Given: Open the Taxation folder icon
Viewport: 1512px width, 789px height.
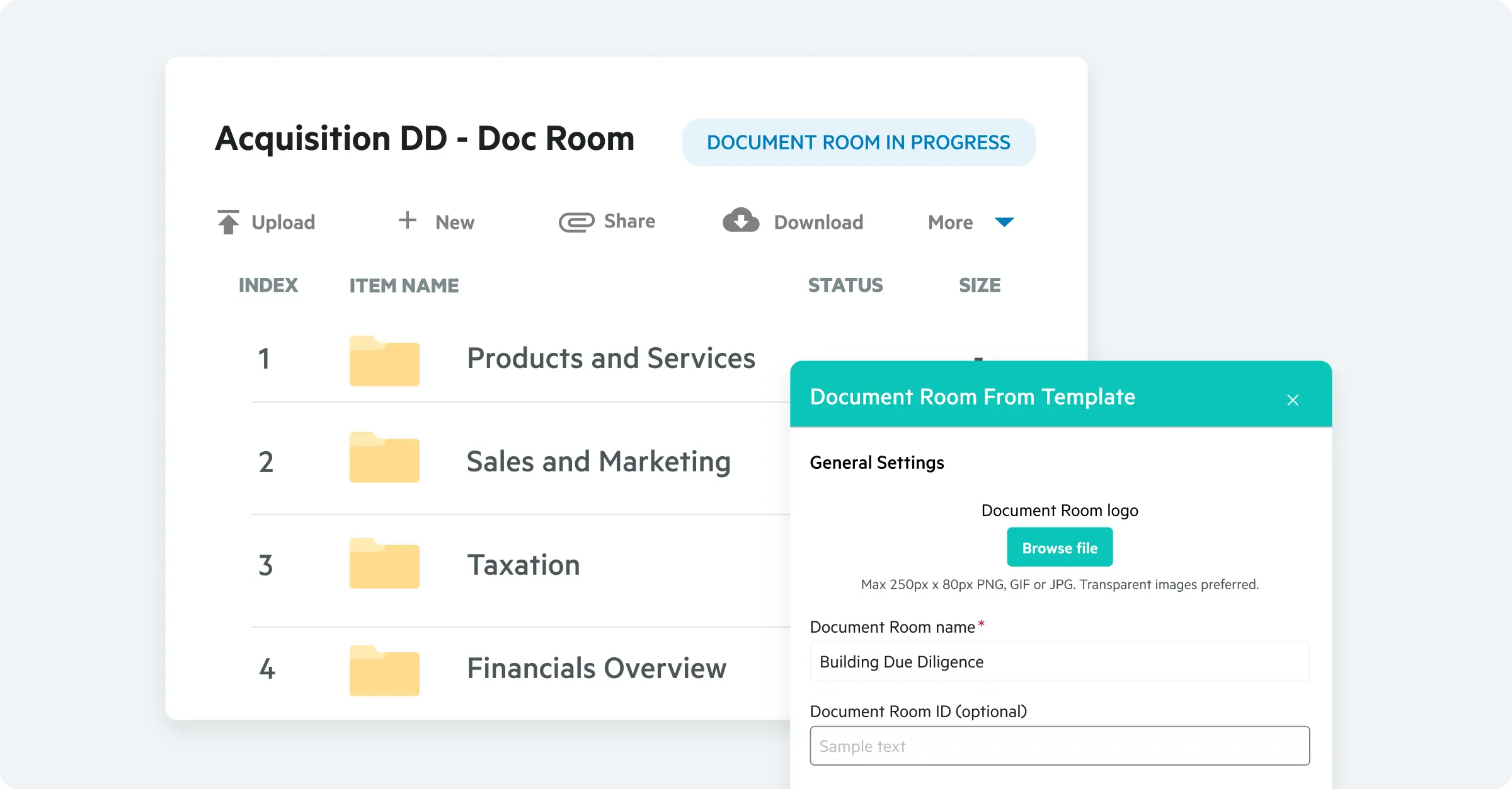Looking at the screenshot, I should click(384, 563).
